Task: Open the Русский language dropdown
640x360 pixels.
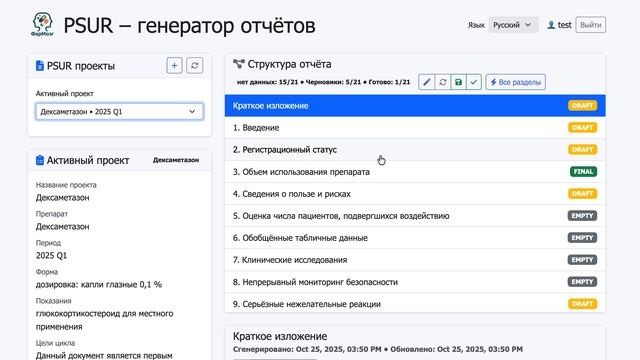Action: pos(513,25)
